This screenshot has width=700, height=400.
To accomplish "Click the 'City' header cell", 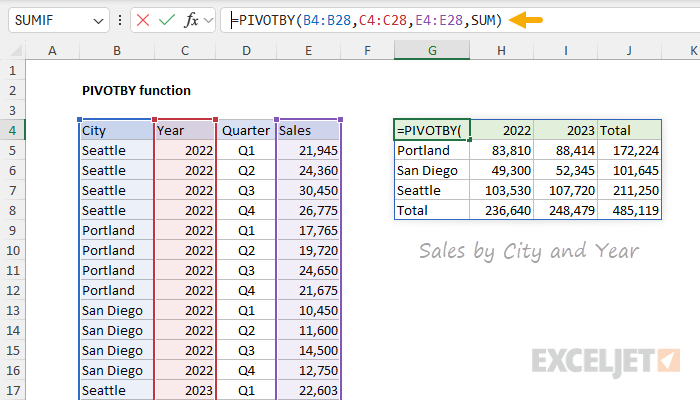I will coord(117,130).
